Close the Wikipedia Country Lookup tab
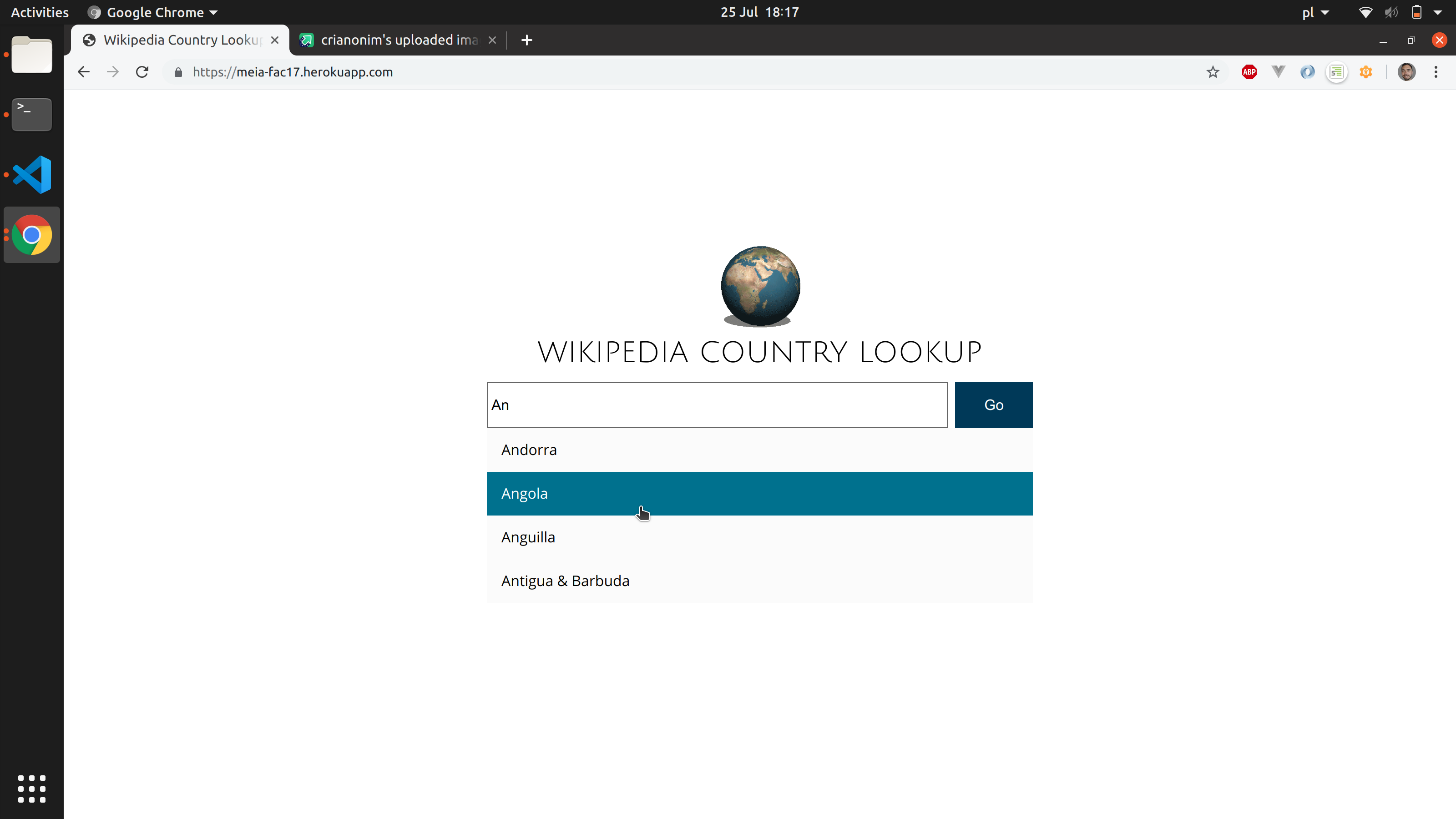The width and height of the screenshot is (1456, 819). pos(275,40)
